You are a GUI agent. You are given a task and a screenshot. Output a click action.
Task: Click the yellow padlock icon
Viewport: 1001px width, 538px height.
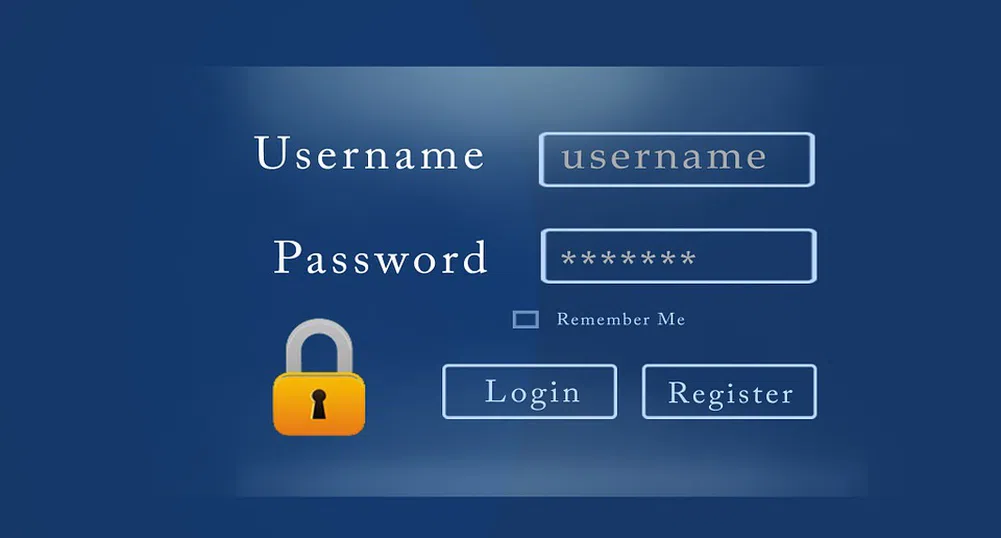[319, 377]
